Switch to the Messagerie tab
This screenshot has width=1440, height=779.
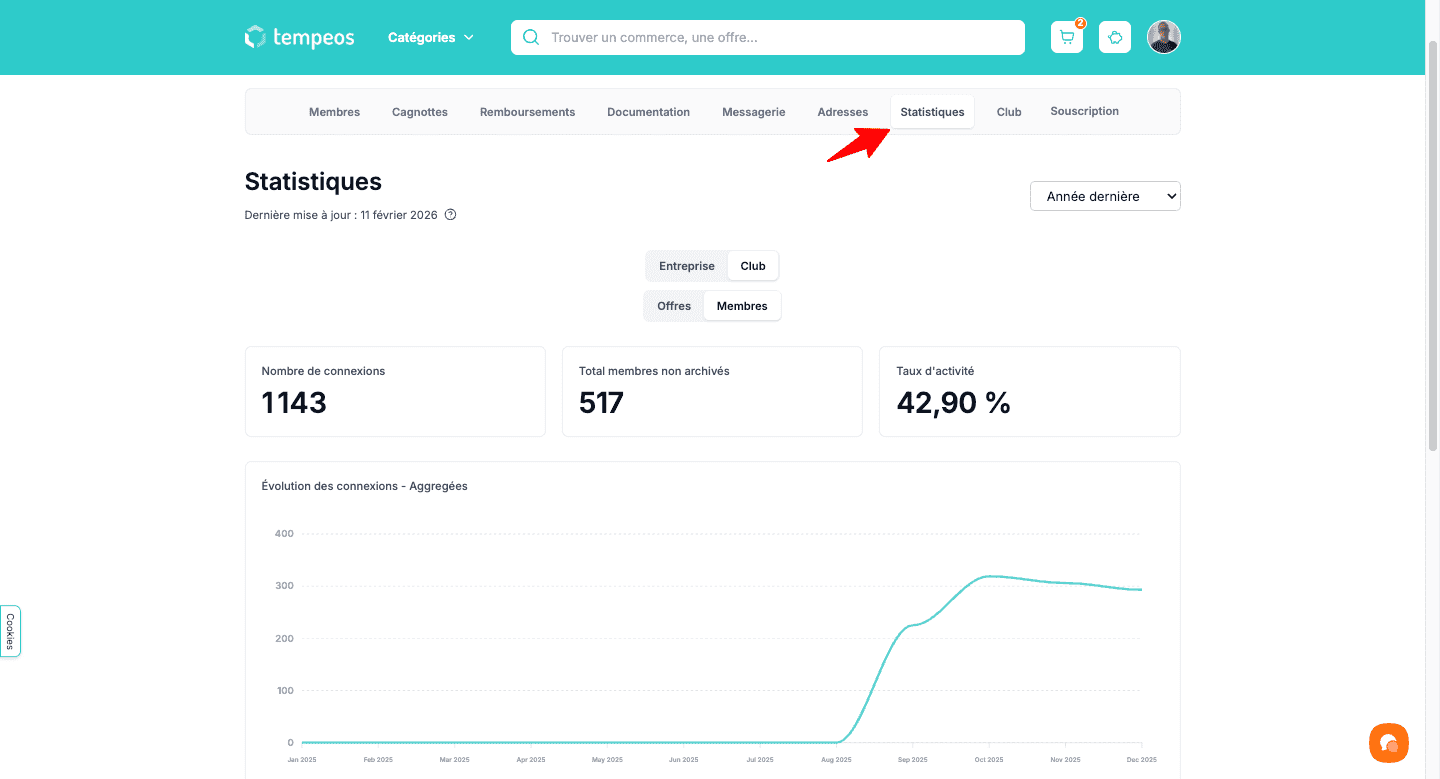[x=753, y=112]
